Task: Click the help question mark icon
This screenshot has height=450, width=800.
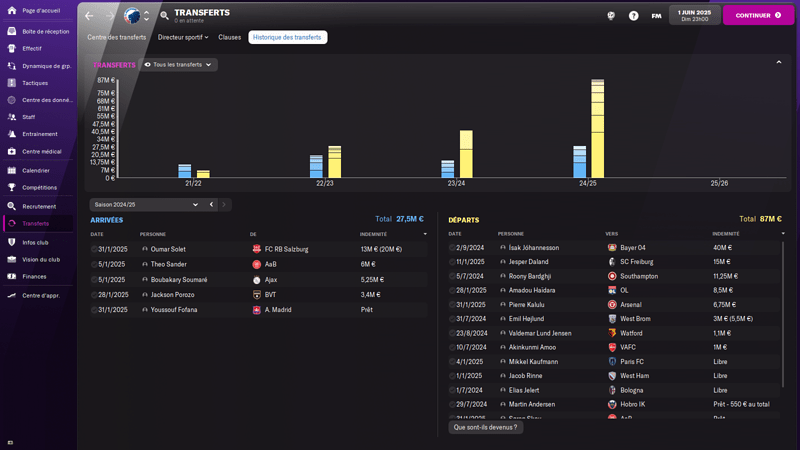Action: 633,16
